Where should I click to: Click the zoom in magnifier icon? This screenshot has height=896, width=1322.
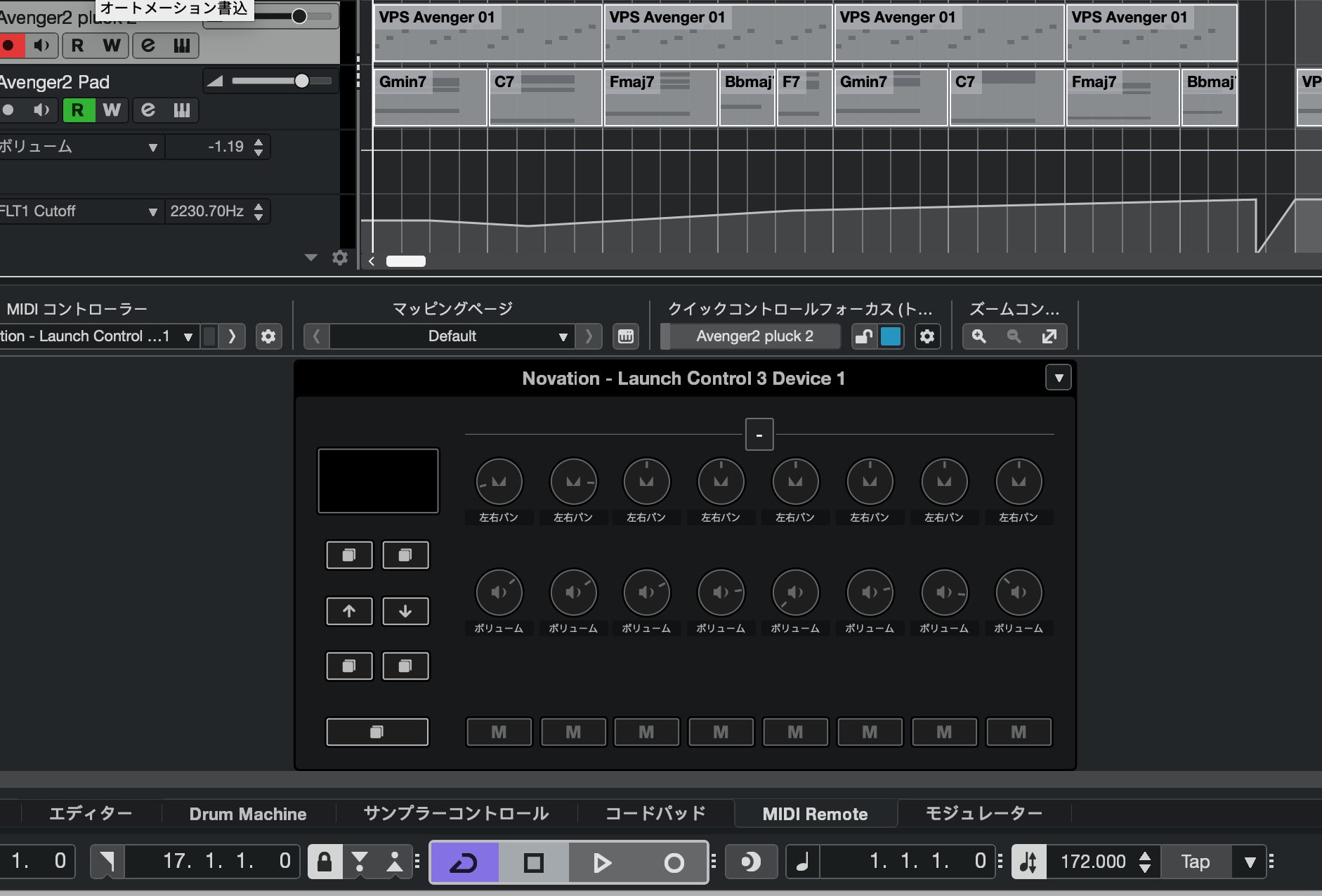coord(979,336)
